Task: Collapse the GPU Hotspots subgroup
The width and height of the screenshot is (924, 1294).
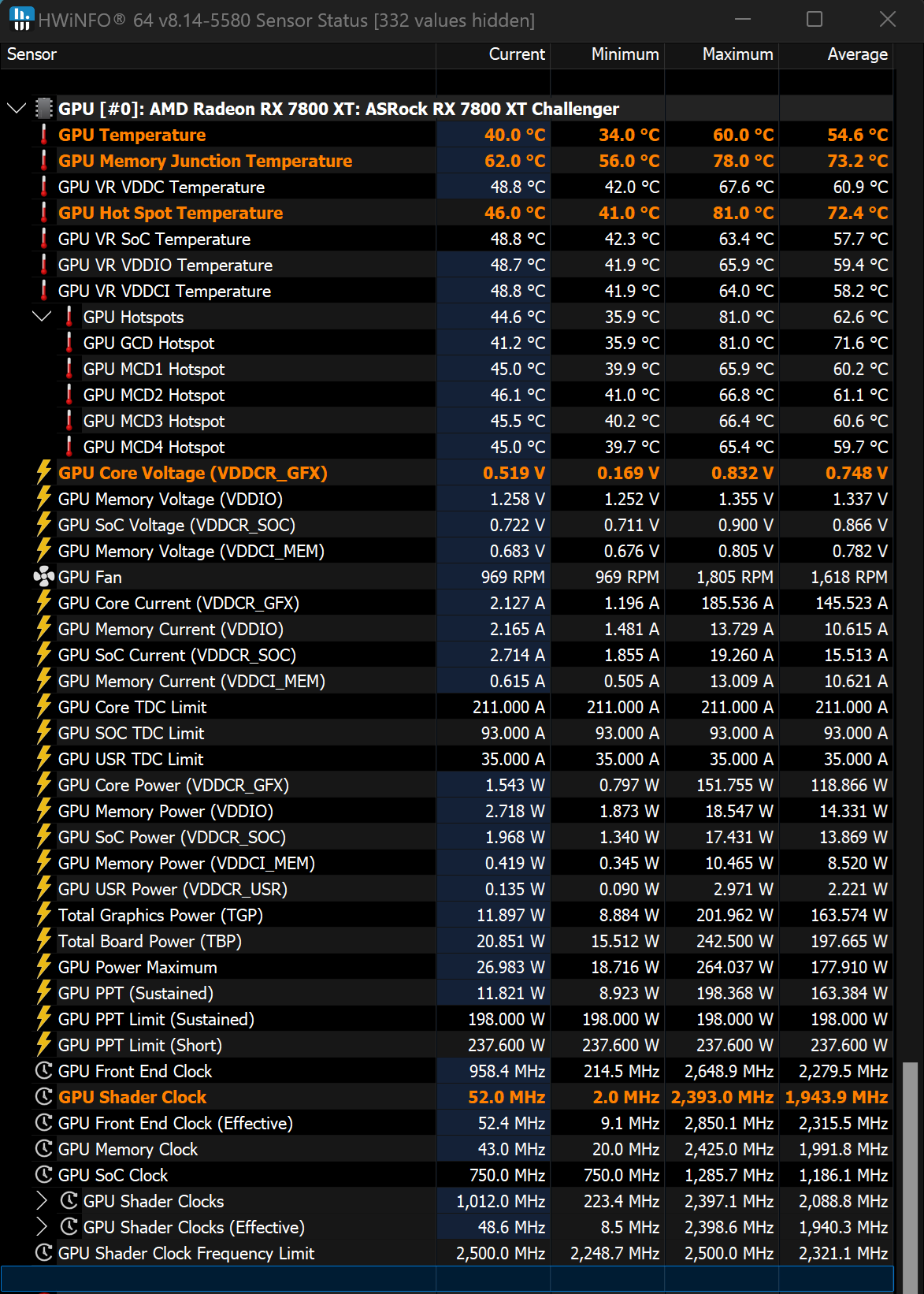Action: coord(42,316)
